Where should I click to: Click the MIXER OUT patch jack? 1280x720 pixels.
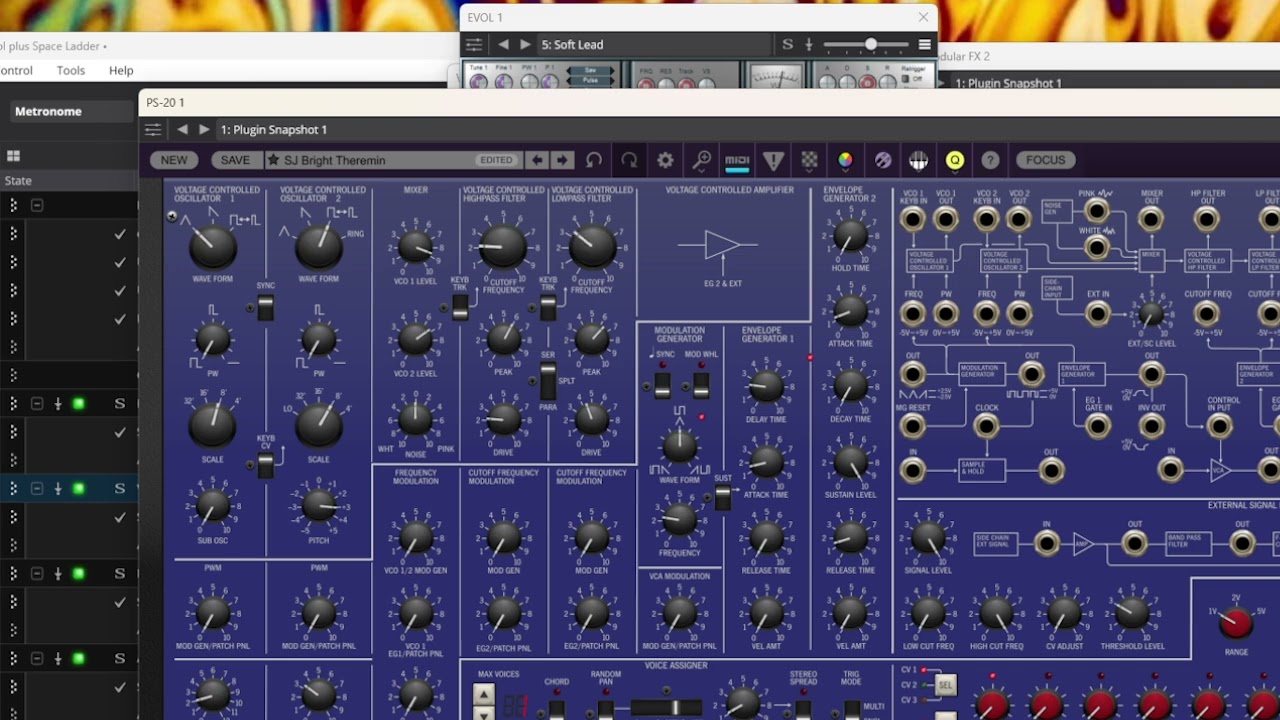tap(1151, 219)
